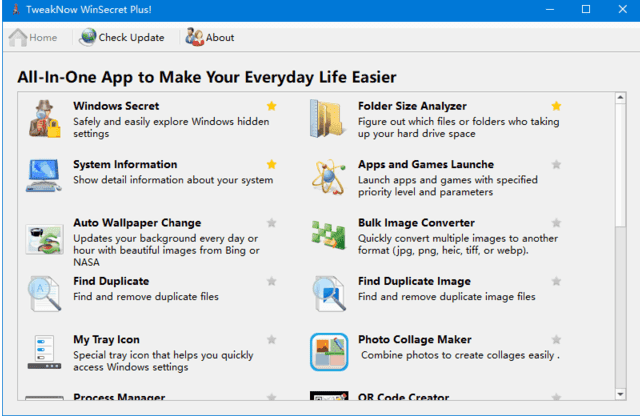The width and height of the screenshot is (640, 419).
Task: Open the Windows Secret detective icon
Action: (x=44, y=119)
